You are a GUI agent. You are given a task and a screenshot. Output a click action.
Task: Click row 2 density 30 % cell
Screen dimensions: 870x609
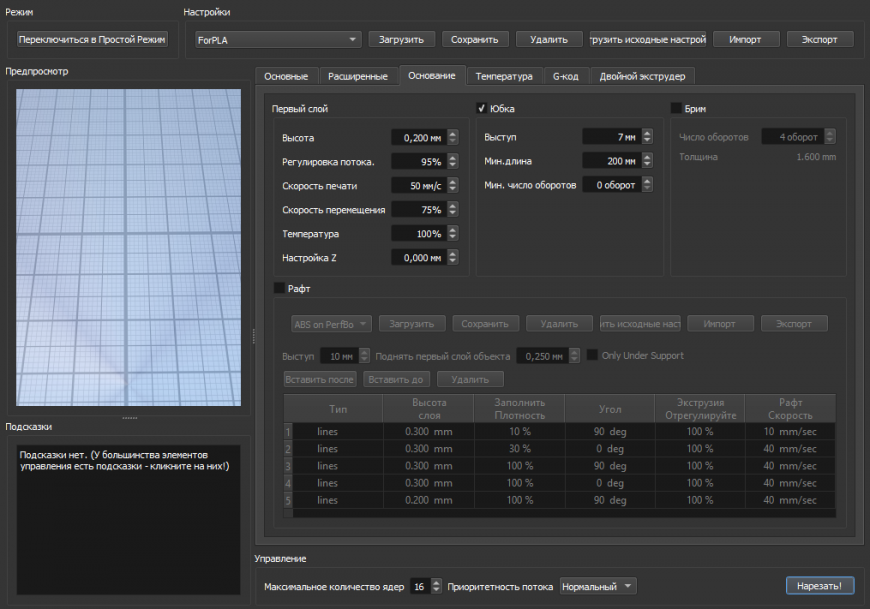pyautogui.click(x=519, y=449)
